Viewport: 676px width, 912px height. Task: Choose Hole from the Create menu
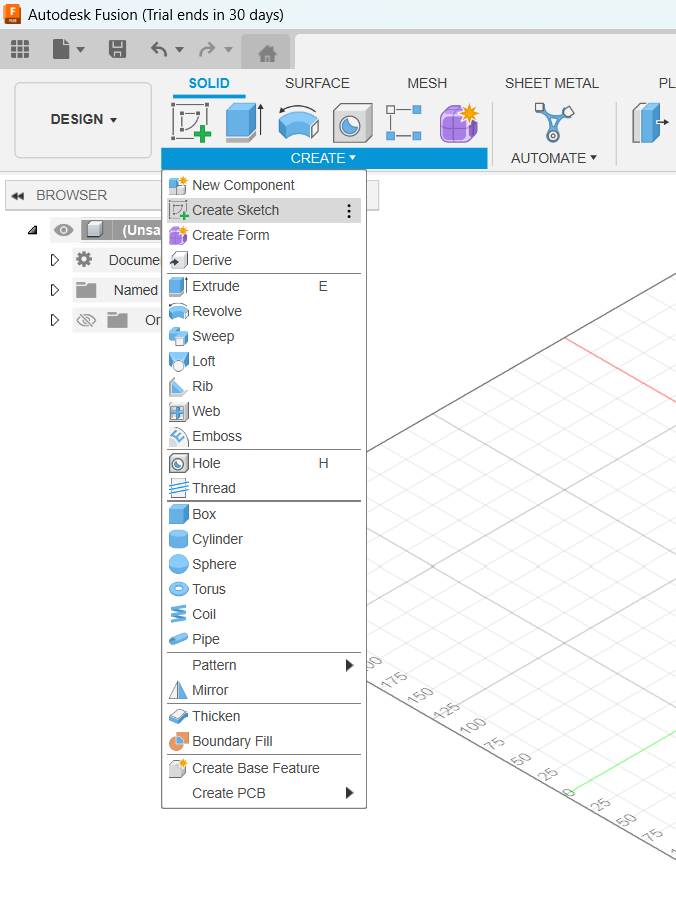click(264, 463)
